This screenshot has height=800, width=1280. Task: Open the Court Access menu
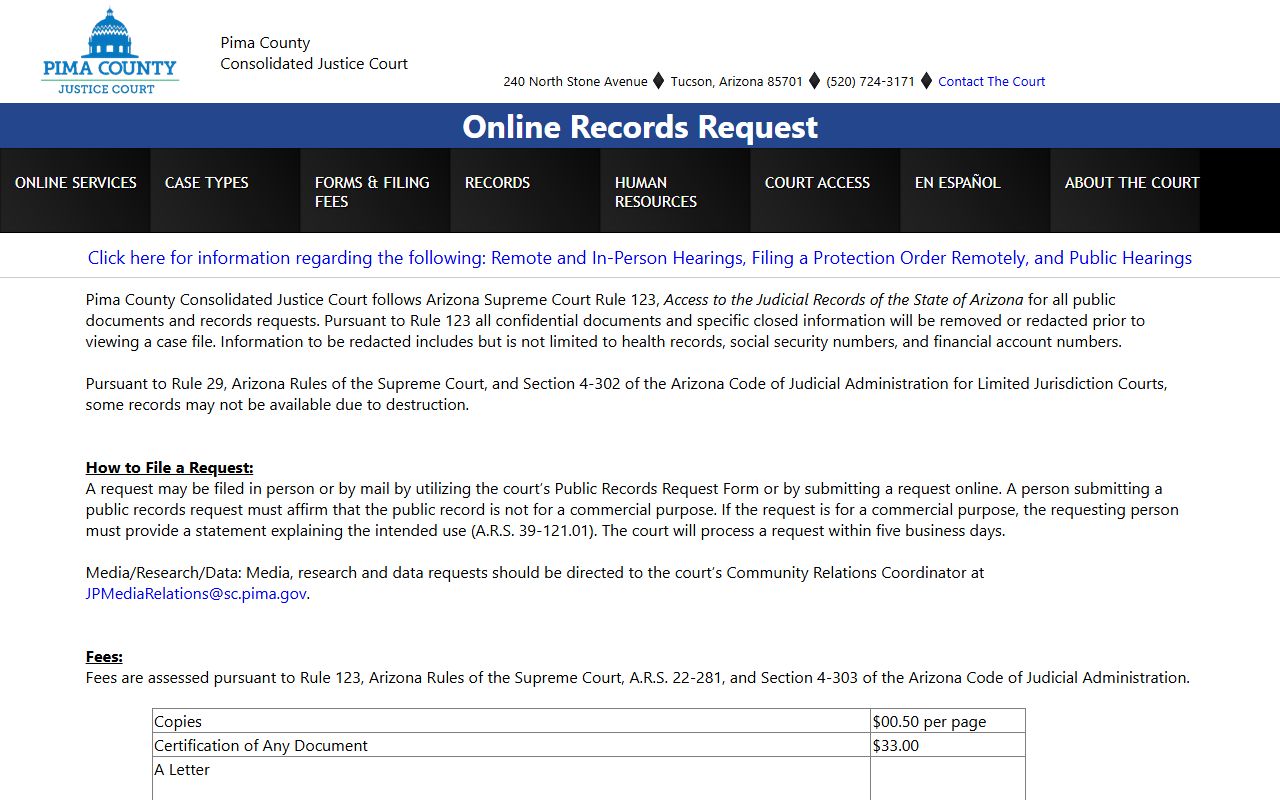point(825,191)
